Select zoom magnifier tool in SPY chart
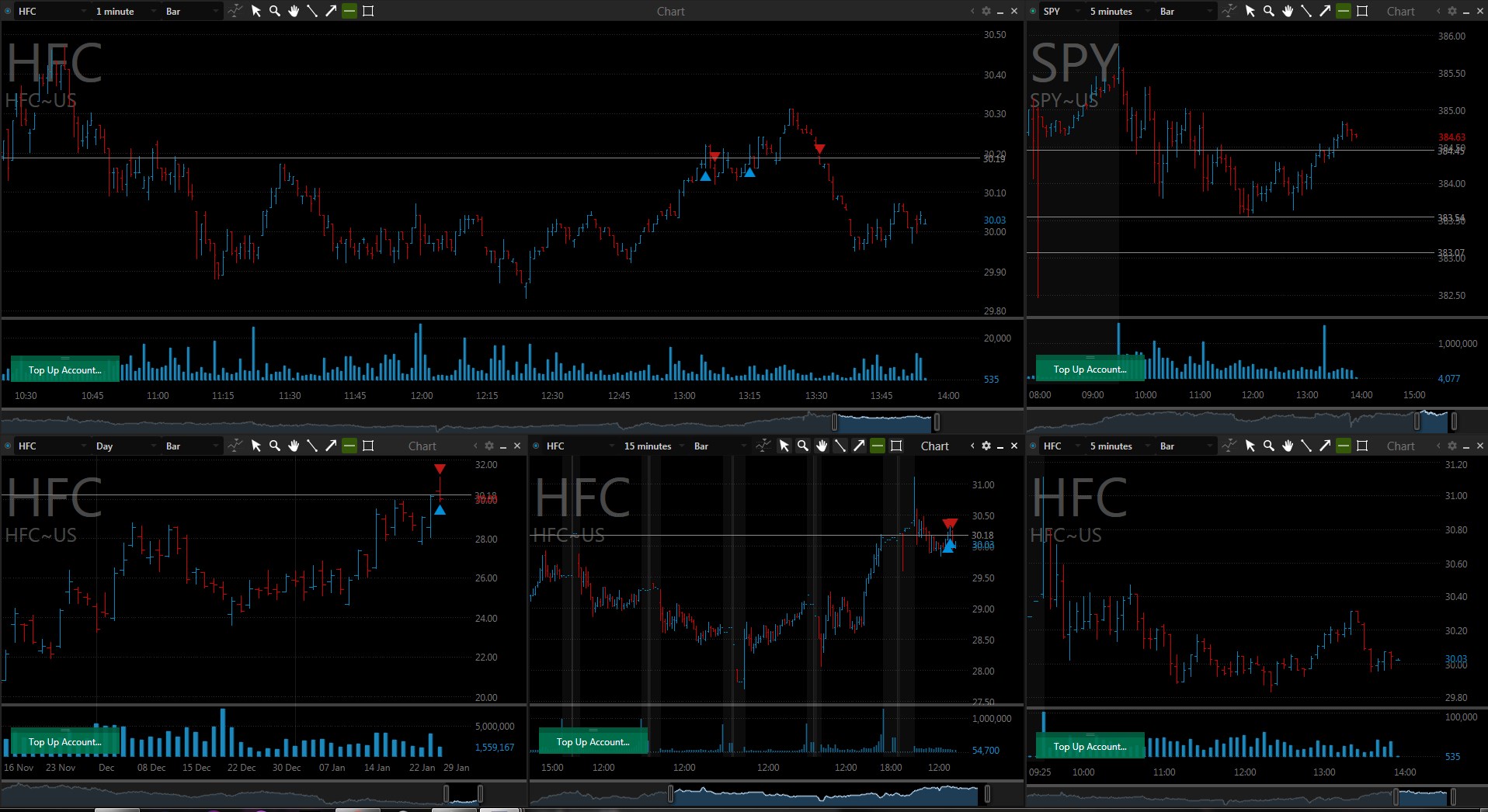This screenshot has width=1488, height=812. (1269, 11)
